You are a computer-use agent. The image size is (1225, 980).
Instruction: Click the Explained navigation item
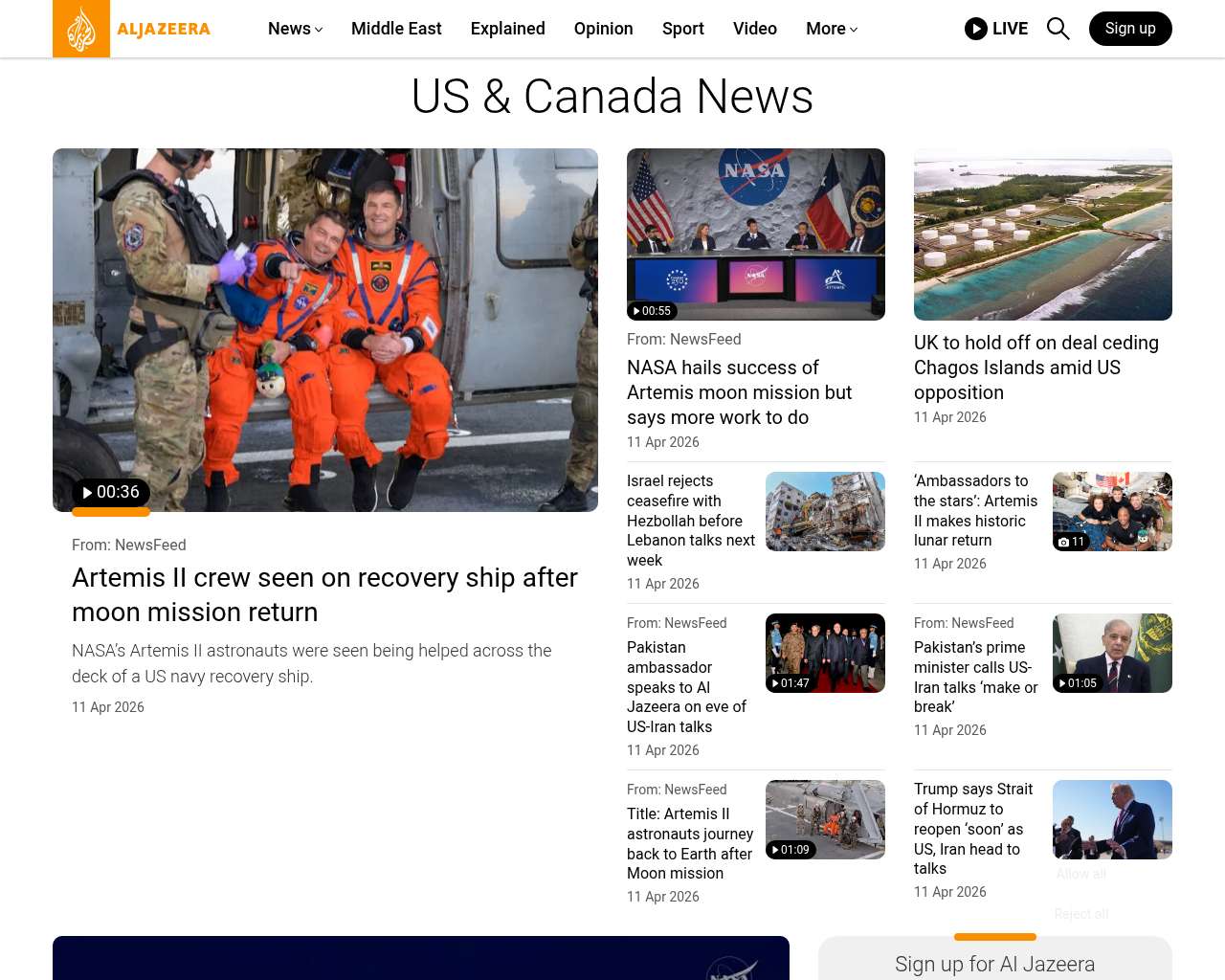[x=507, y=29]
